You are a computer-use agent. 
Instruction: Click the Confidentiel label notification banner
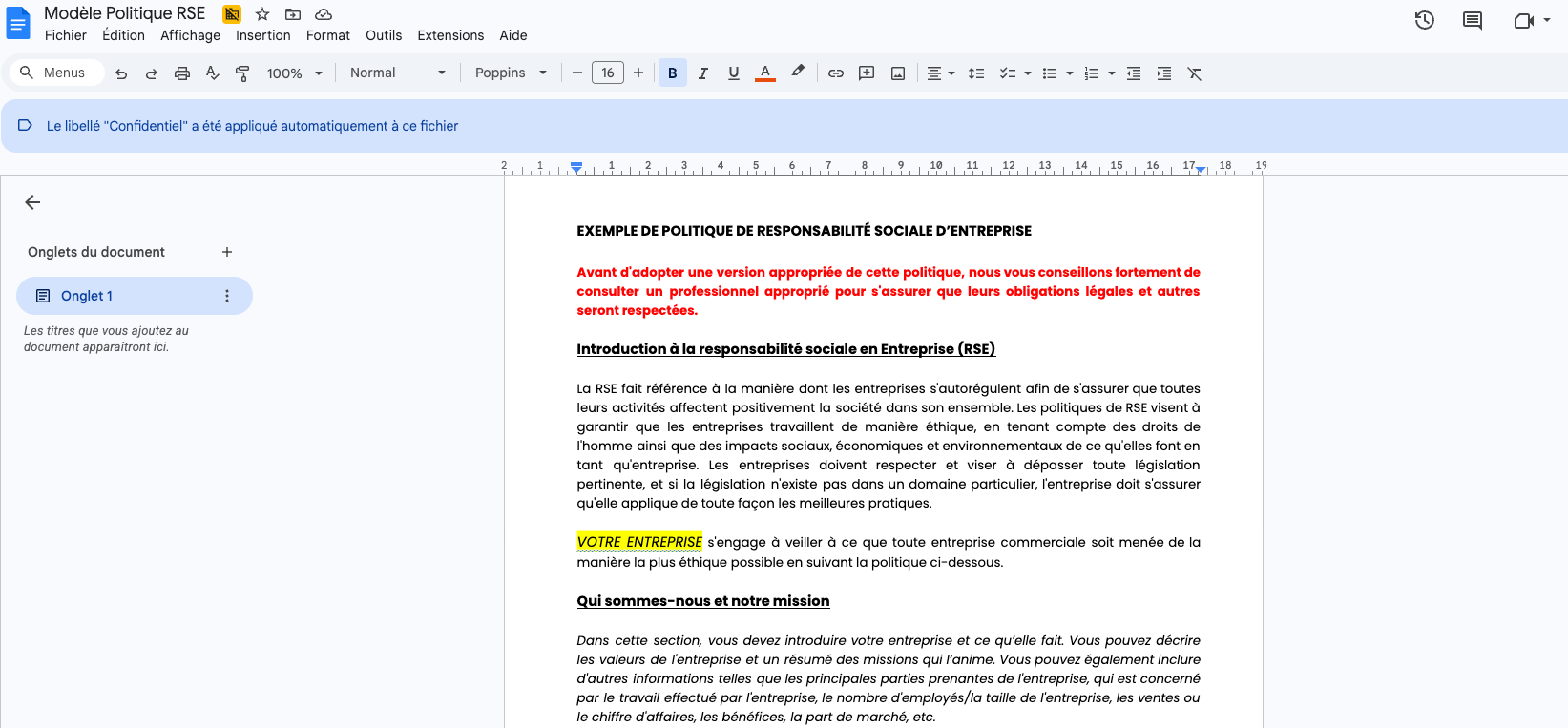click(784, 126)
